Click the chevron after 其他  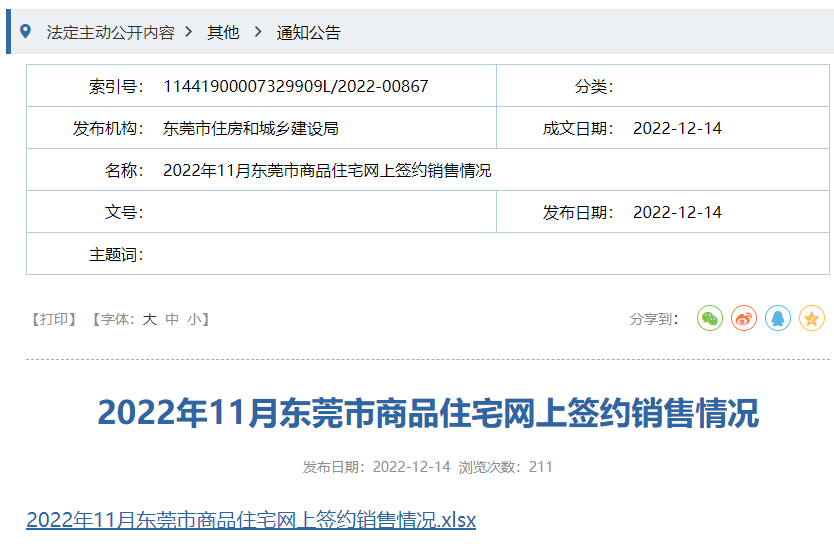click(258, 32)
